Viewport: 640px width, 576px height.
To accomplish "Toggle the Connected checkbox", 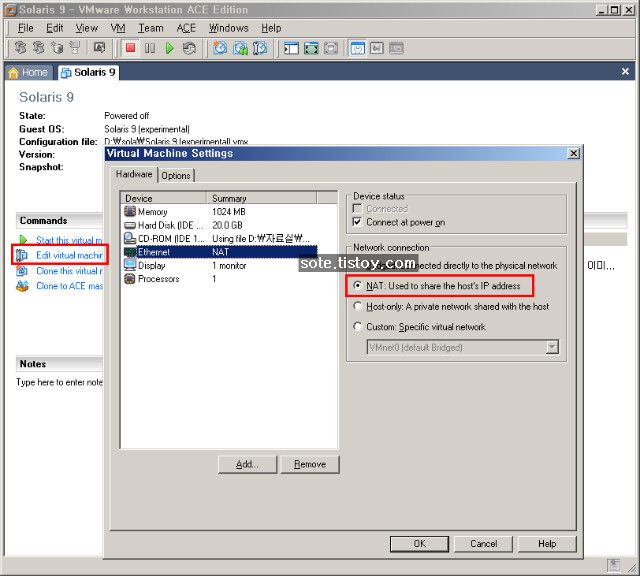I will 357,209.
